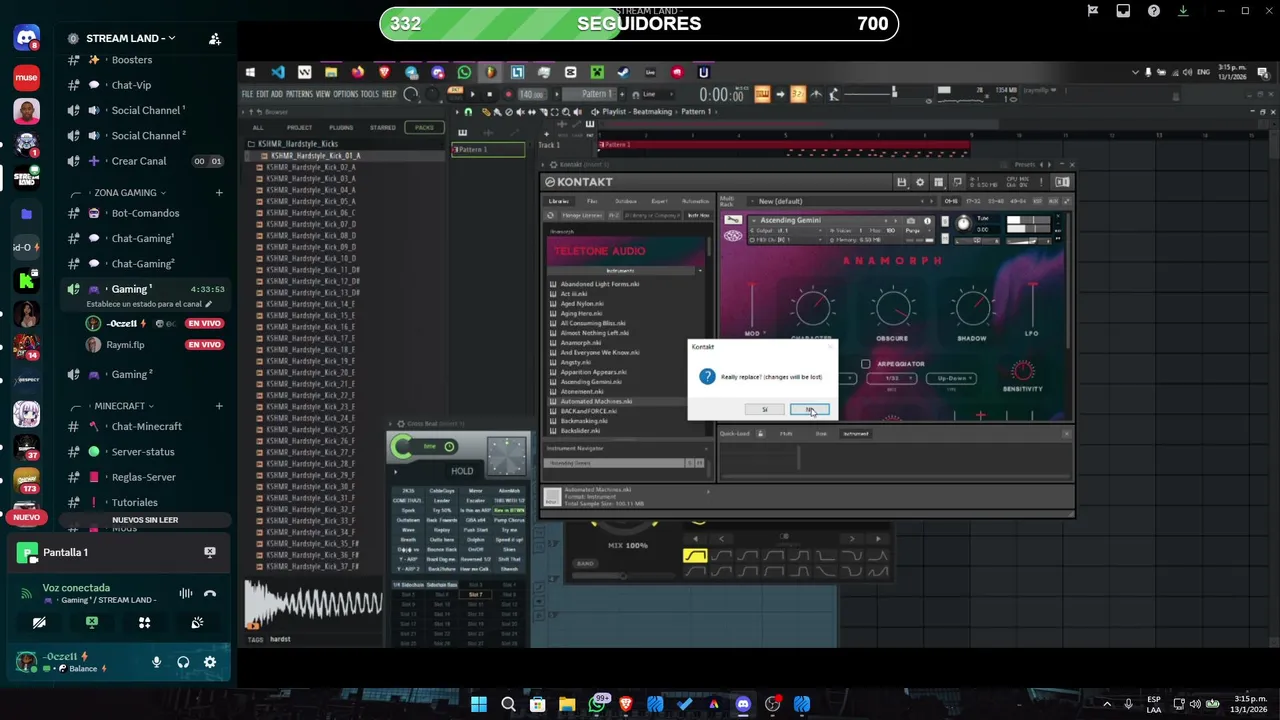Select KSHMR_Hardstyle_Kick_01_A sample
1280x720 pixels.
(x=315, y=156)
